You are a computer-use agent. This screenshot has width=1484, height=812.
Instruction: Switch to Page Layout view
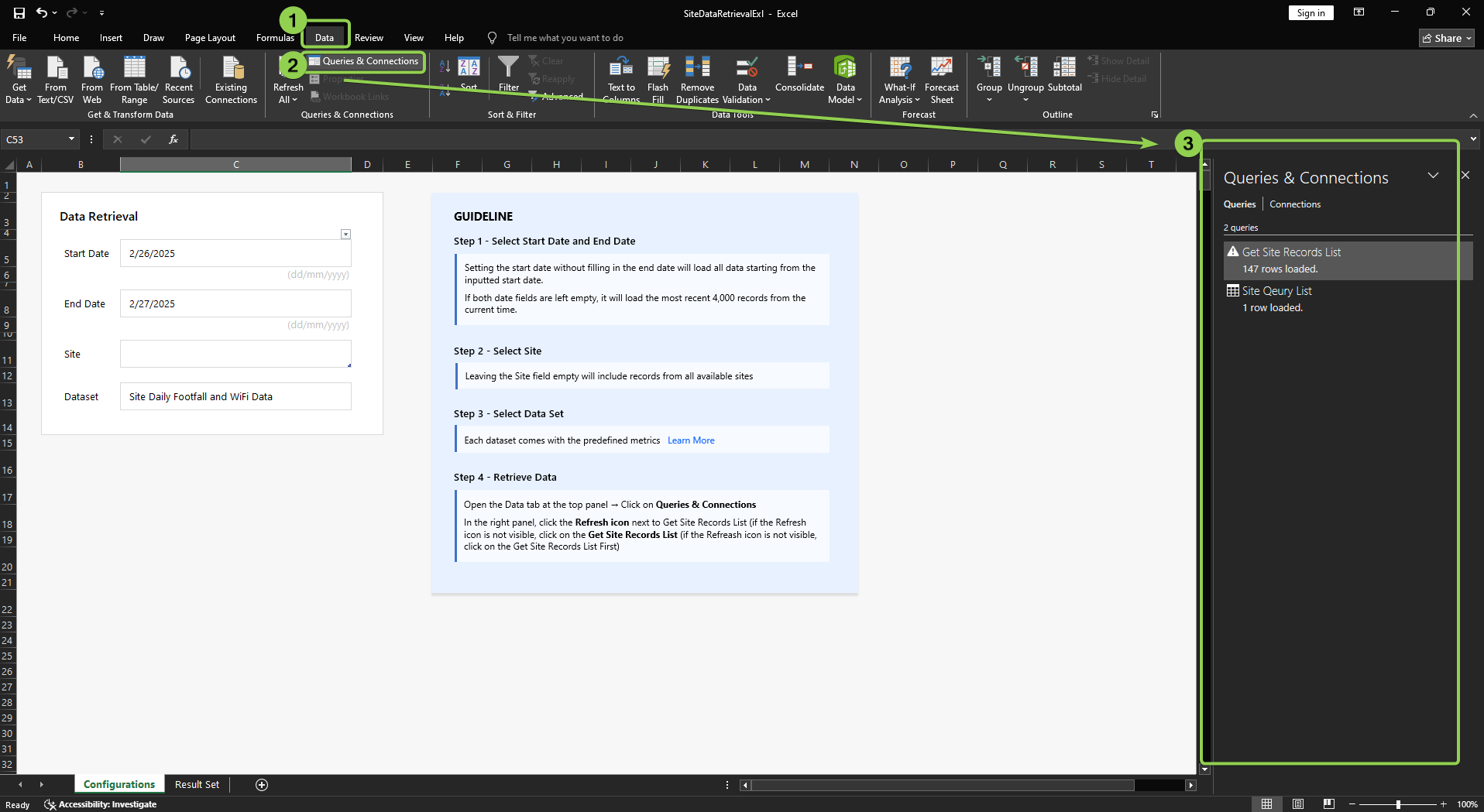click(1298, 804)
